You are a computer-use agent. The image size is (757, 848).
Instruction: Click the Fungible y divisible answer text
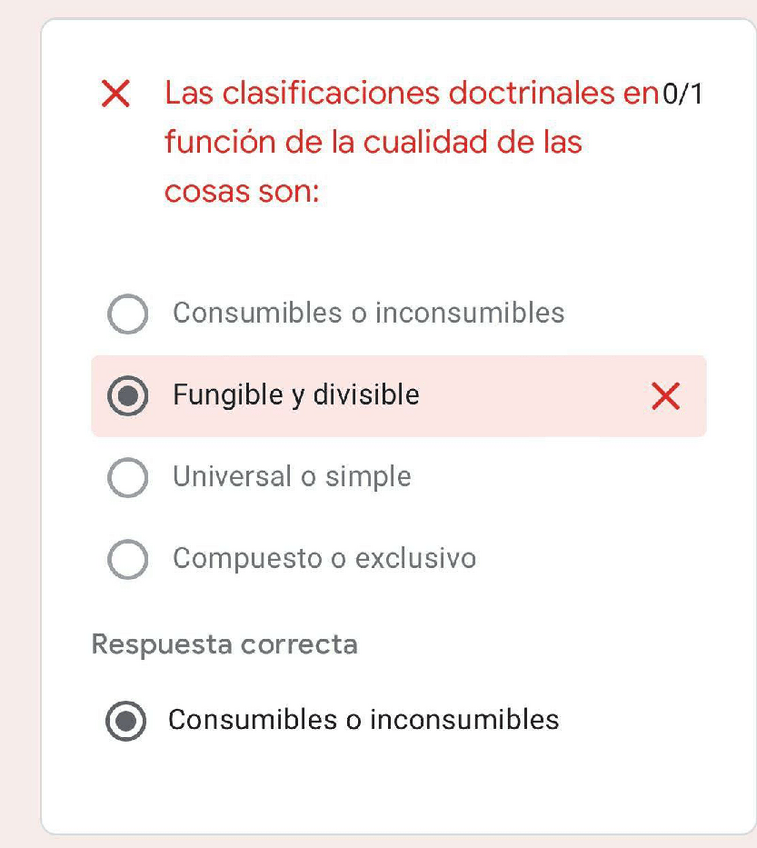coord(295,395)
